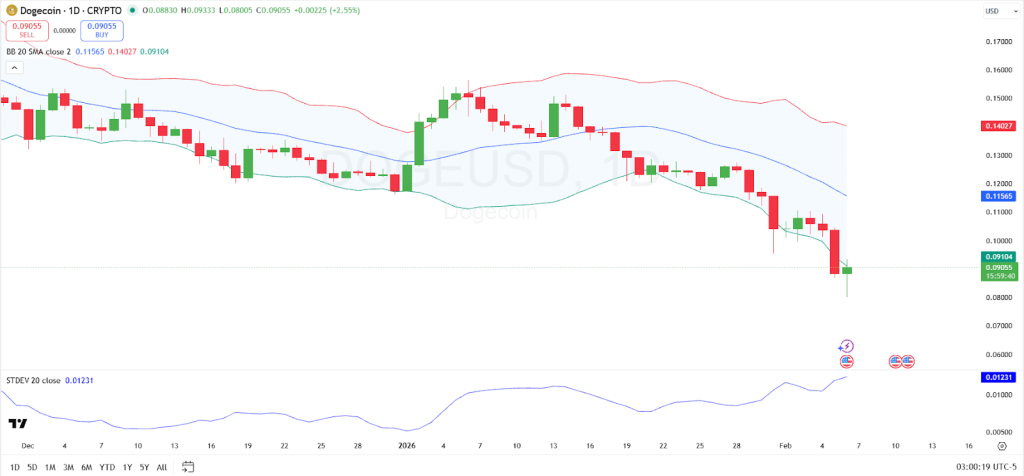Click the Dogecoin coin logo icon
The width and height of the screenshot is (1024, 476).
[11, 10]
